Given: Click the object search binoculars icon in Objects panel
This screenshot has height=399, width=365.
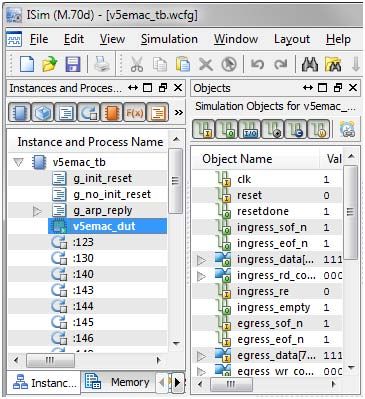Looking at the screenshot, I should click(x=348, y=129).
